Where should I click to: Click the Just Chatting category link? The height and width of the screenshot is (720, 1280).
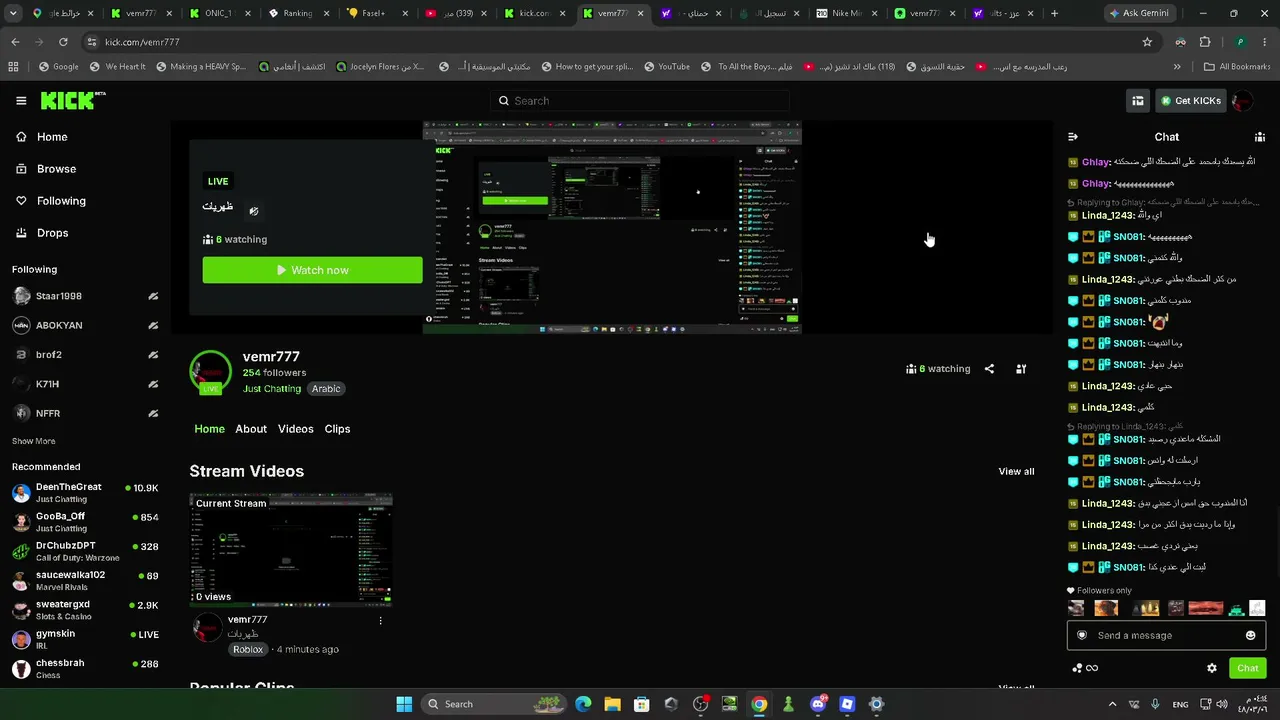[272, 389]
